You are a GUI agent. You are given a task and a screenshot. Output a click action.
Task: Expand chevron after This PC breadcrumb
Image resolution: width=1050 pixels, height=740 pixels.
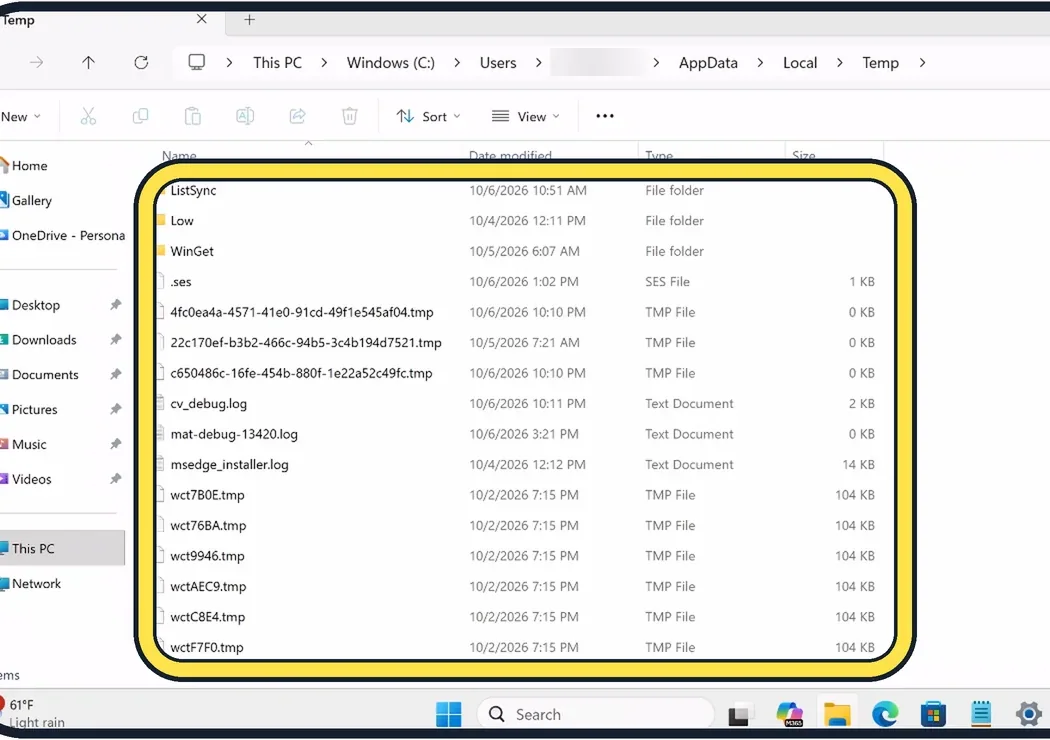pyautogui.click(x=324, y=62)
